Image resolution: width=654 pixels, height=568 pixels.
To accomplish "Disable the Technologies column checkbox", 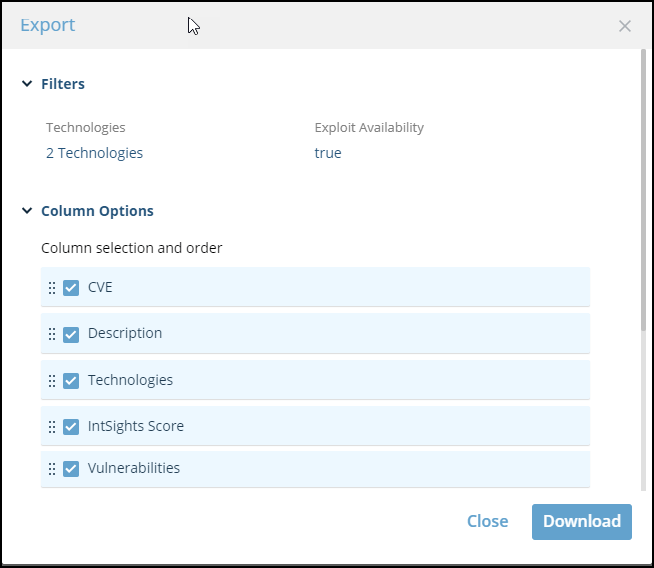I will (x=71, y=381).
